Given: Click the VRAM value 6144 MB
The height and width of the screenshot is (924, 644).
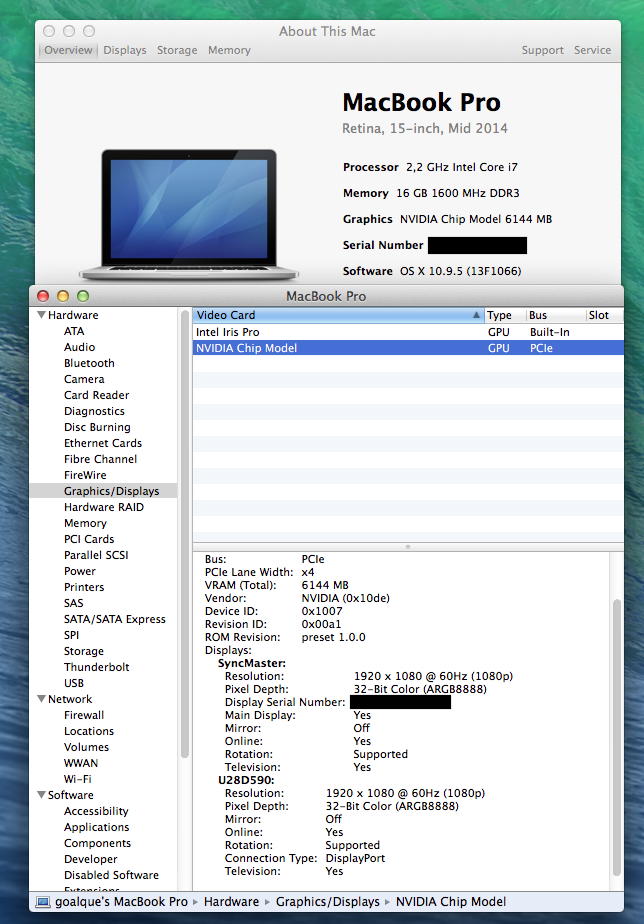Looking at the screenshot, I should pyautogui.click(x=325, y=585).
